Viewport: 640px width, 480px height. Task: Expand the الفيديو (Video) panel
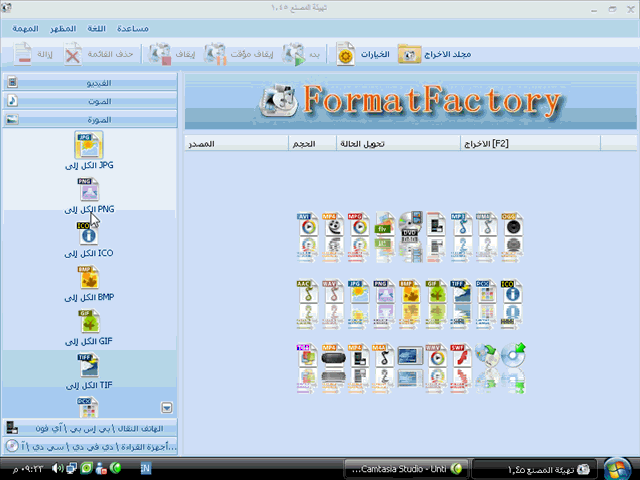[90, 83]
